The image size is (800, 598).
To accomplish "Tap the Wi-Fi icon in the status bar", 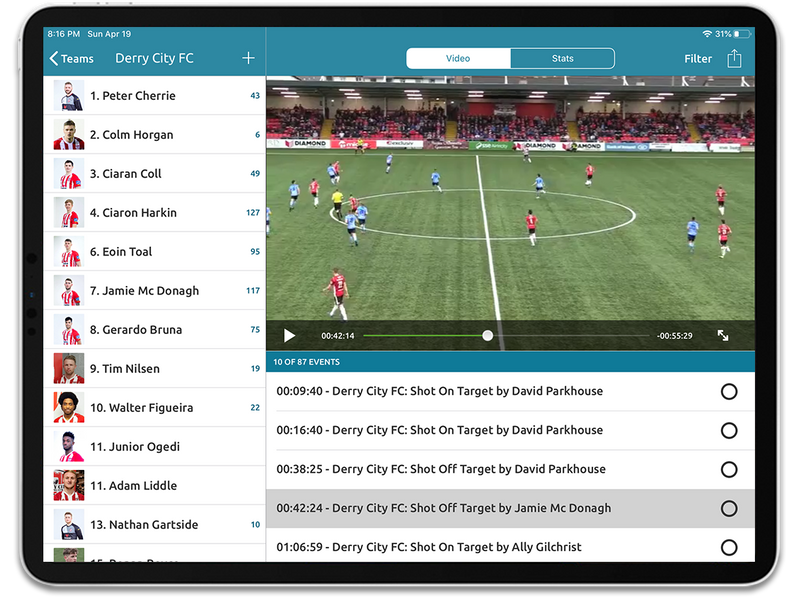I will (x=706, y=30).
